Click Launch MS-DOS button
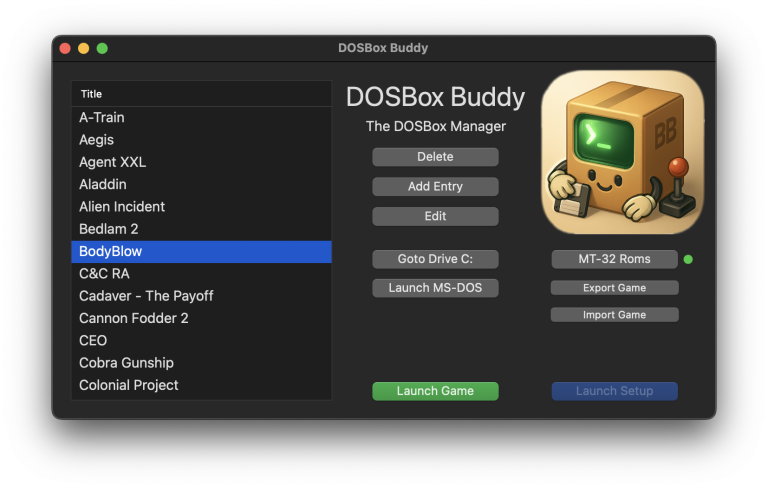 point(435,288)
